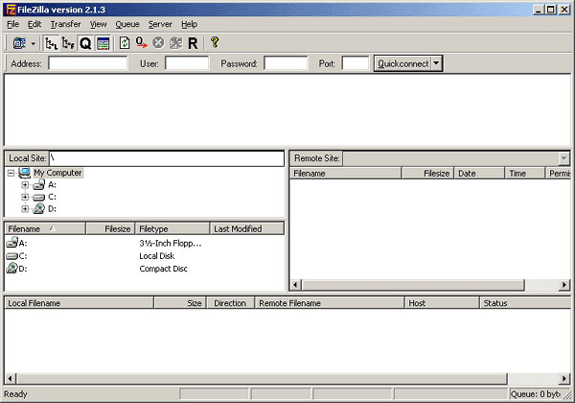Click the queue Direction column header

[x=230, y=303]
